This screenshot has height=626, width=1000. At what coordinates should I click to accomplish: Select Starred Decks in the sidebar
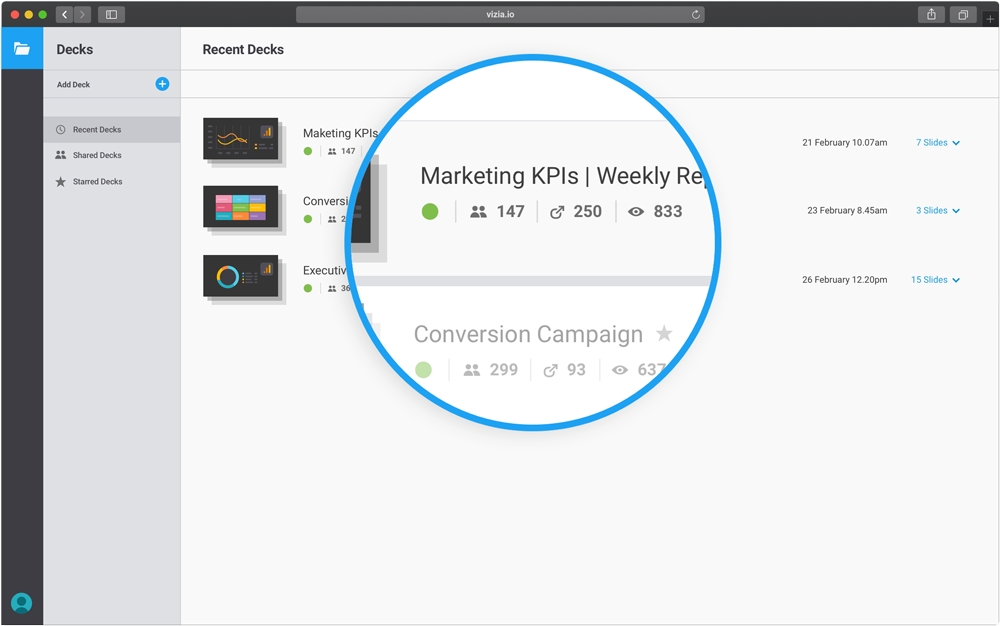tap(97, 182)
